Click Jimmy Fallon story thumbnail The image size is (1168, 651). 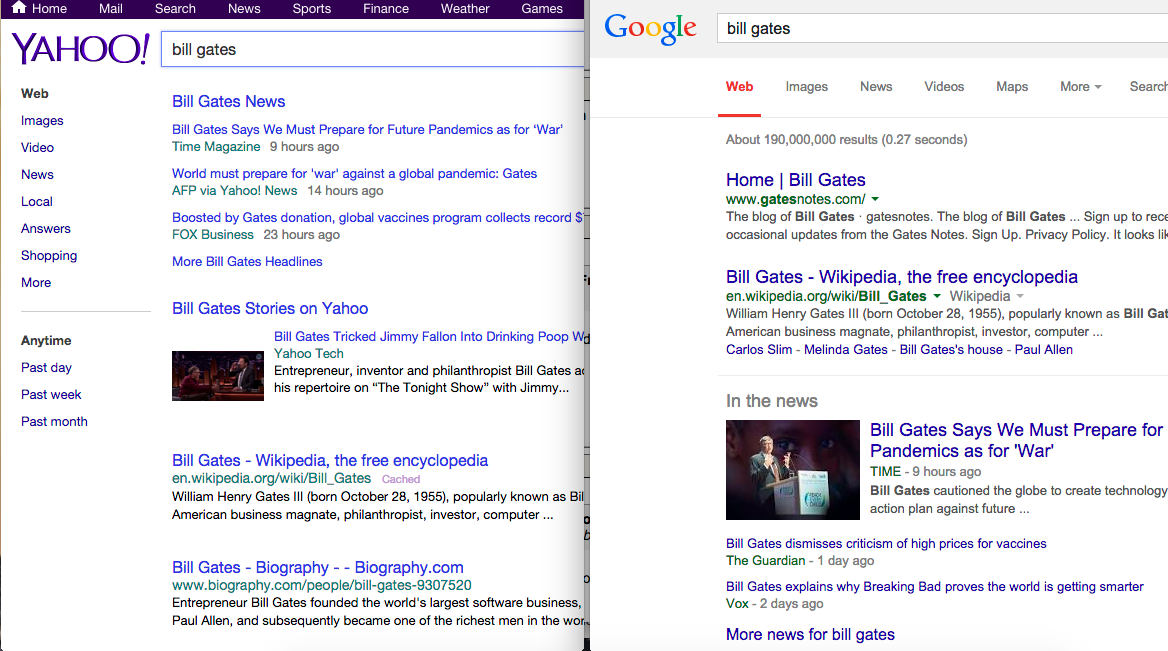pos(218,376)
